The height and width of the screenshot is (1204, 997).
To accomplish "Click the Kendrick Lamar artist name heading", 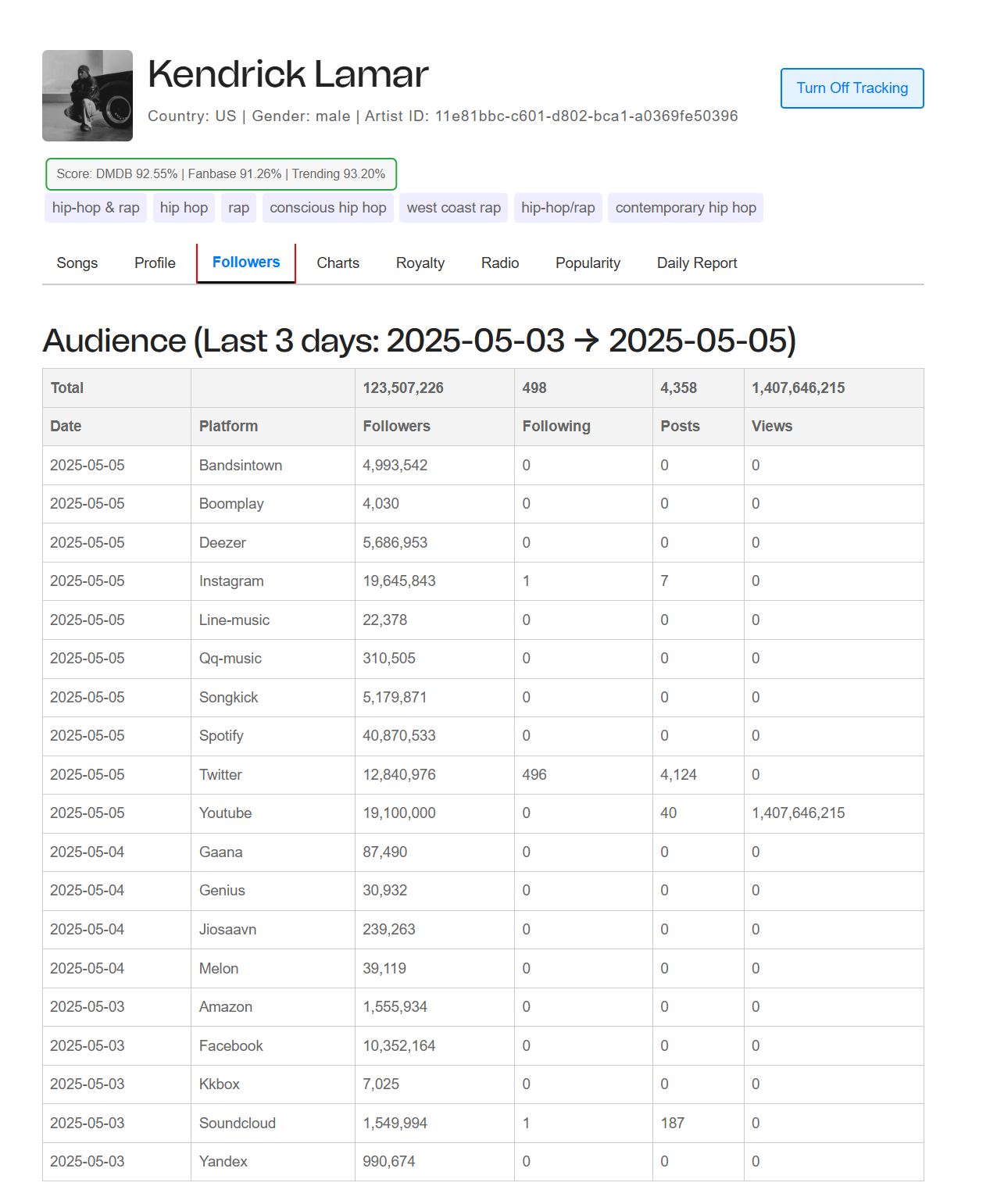I will 288,74.
